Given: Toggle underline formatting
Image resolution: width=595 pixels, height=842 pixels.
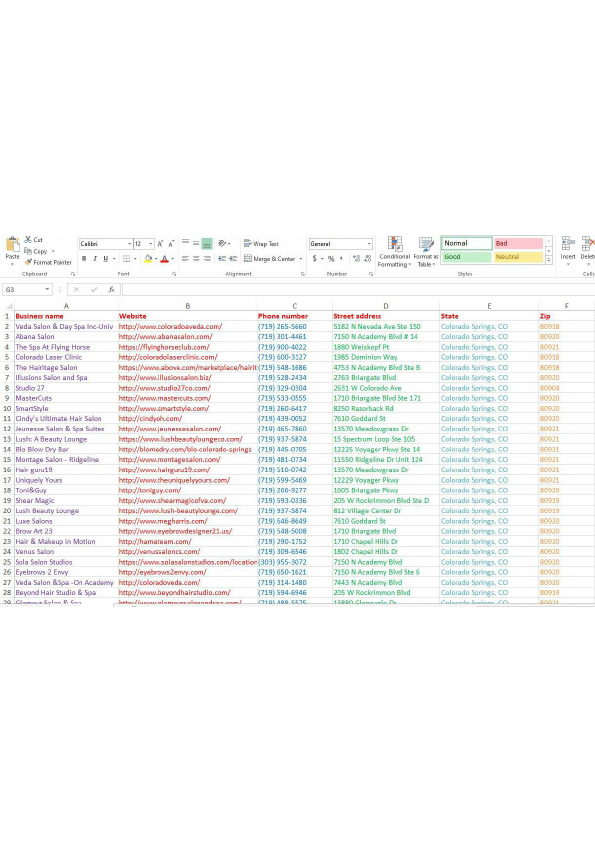Looking at the screenshot, I should pyautogui.click(x=105, y=259).
